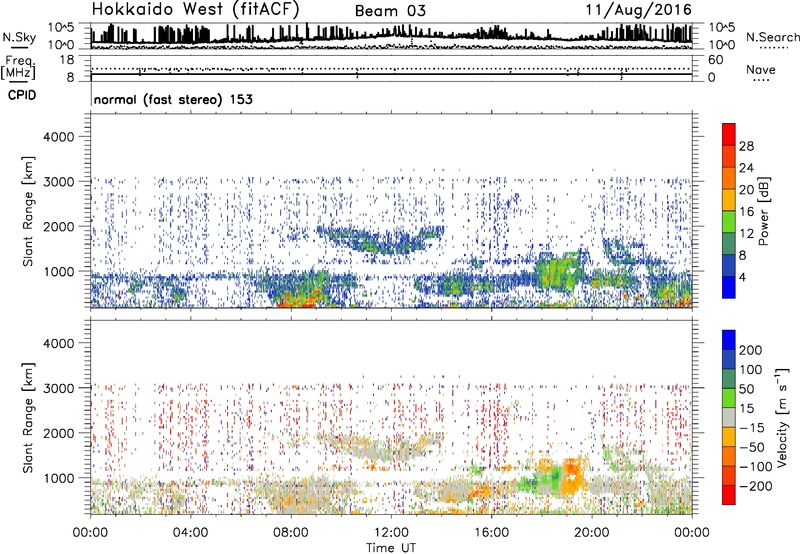The image size is (800, 554).
Task: Select the text 'normal (fast stereo) 153'
Action: pyautogui.click(x=173, y=99)
